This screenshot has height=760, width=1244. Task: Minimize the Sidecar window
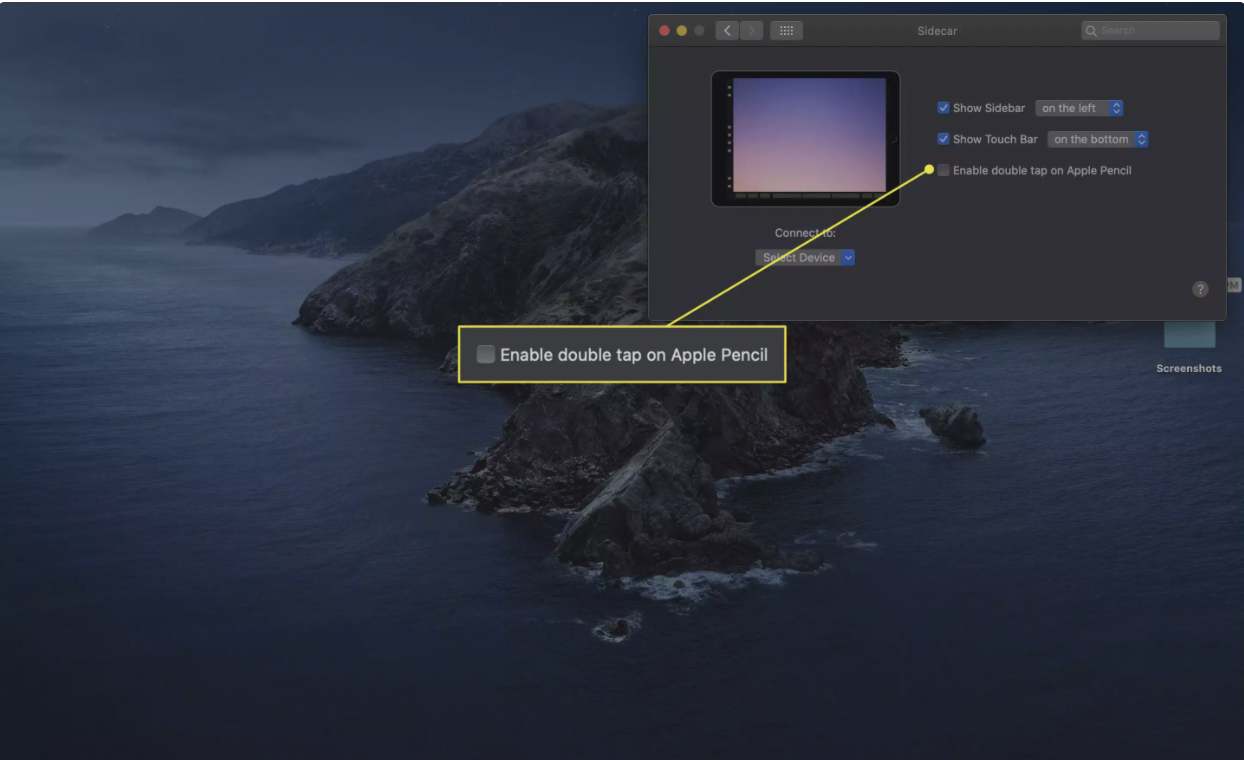tap(680, 31)
